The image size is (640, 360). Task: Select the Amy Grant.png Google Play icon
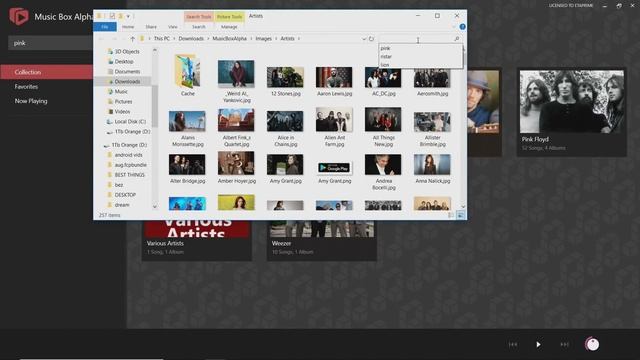pos(334,167)
